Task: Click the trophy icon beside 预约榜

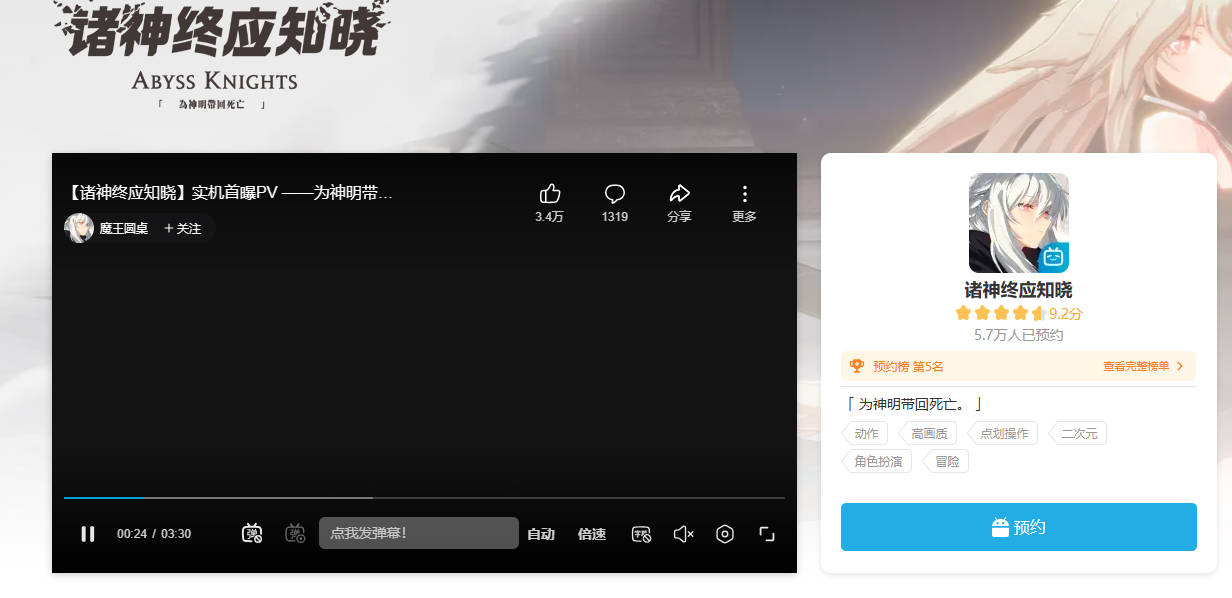Action: point(857,366)
